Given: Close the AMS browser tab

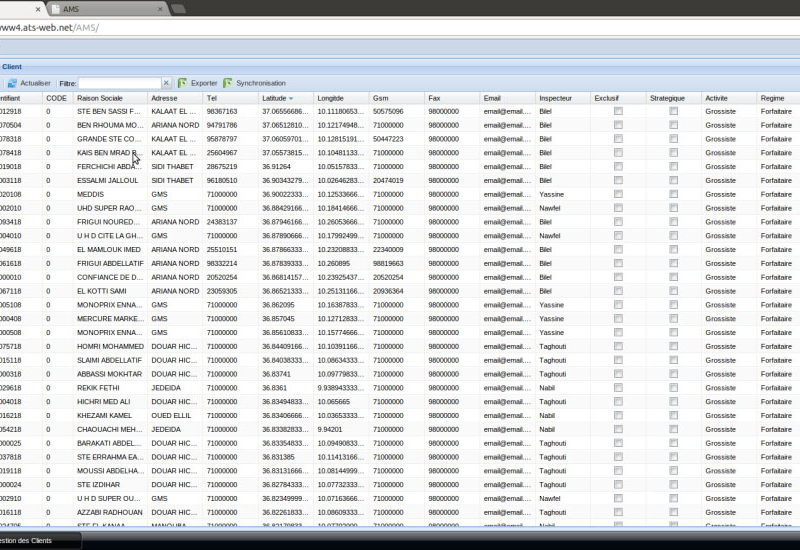Looking at the screenshot, I should coord(157,8).
